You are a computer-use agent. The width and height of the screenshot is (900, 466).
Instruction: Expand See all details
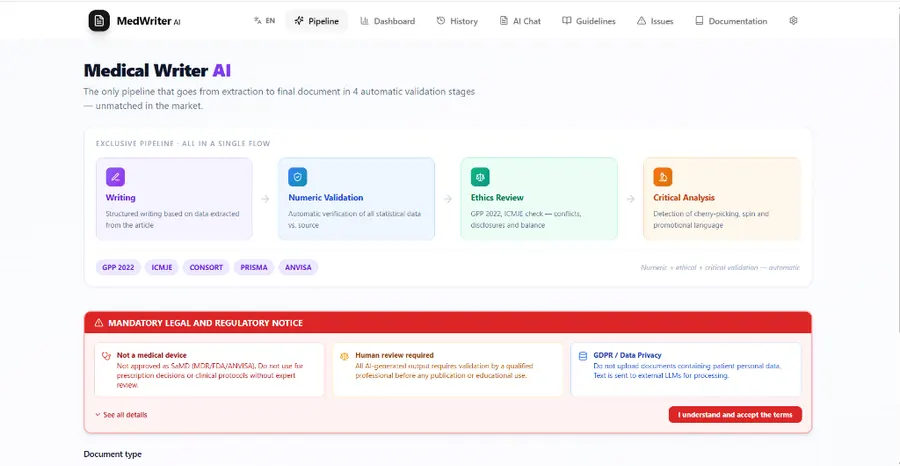[x=121, y=415]
